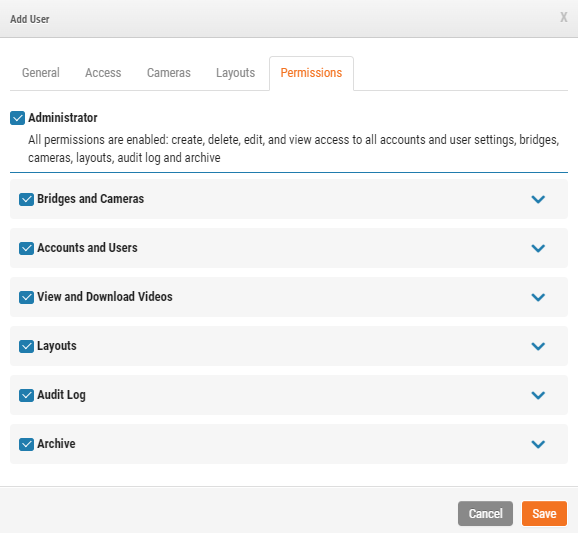The height and width of the screenshot is (533, 578).
Task: Toggle the Bridges and Cameras checkbox
Action: pos(26,199)
